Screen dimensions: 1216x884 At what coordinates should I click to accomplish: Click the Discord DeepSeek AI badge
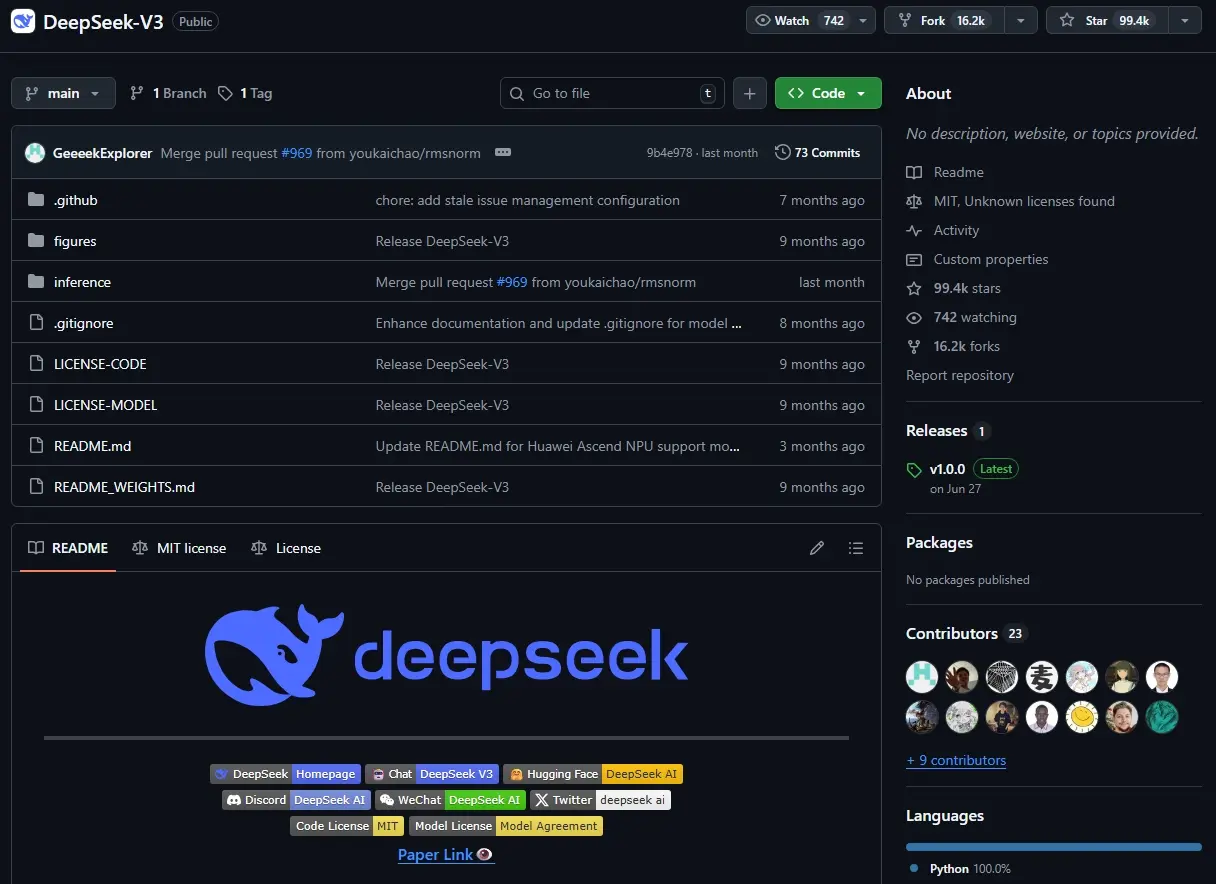pyautogui.click(x=296, y=800)
